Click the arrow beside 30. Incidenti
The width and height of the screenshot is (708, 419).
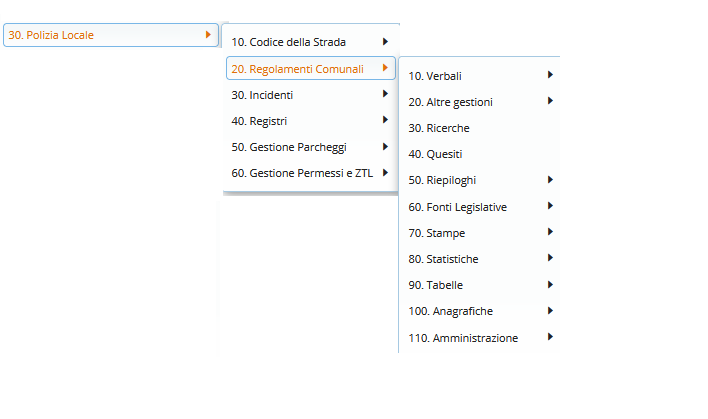coord(385,95)
